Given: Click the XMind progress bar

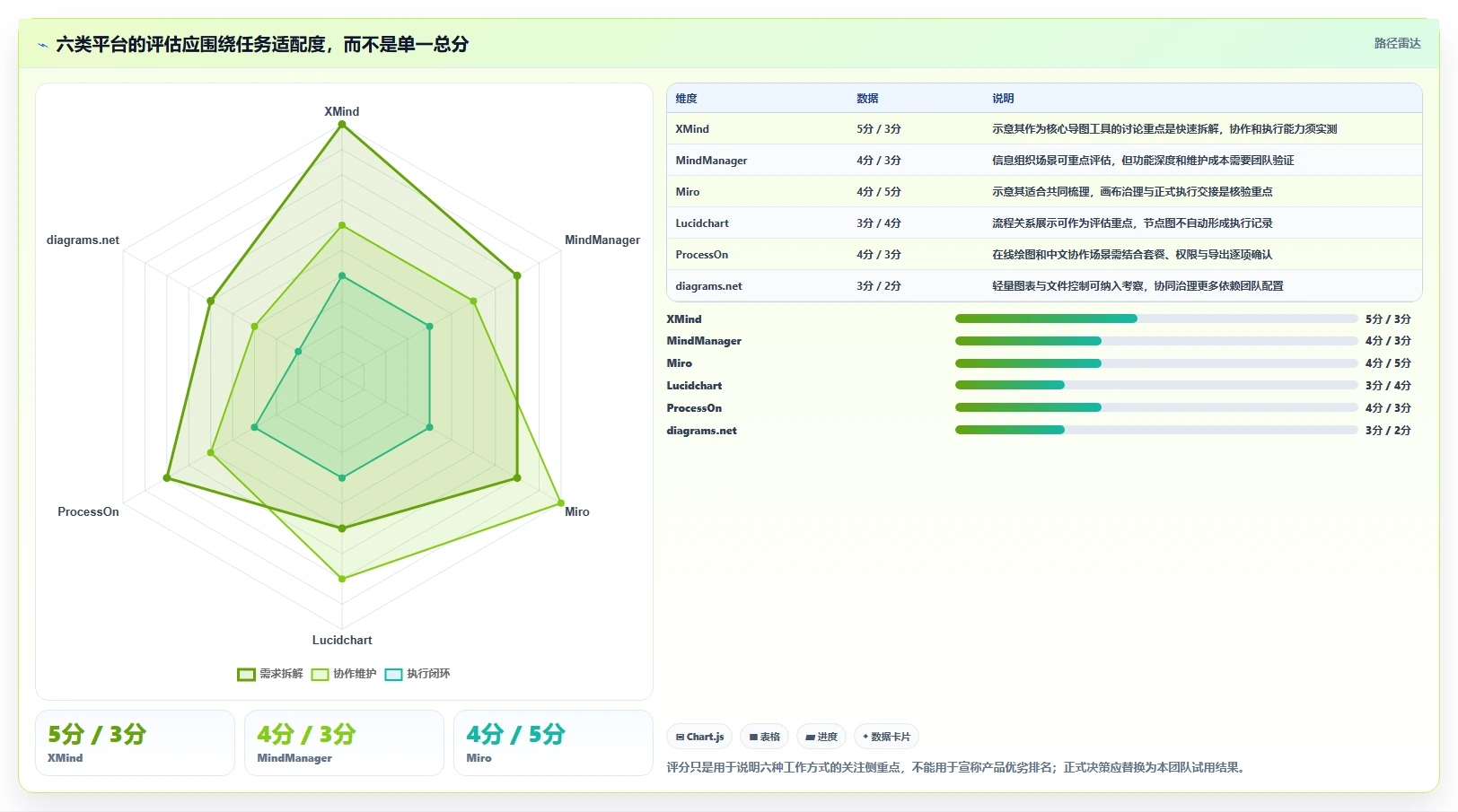Looking at the screenshot, I should (1156, 319).
